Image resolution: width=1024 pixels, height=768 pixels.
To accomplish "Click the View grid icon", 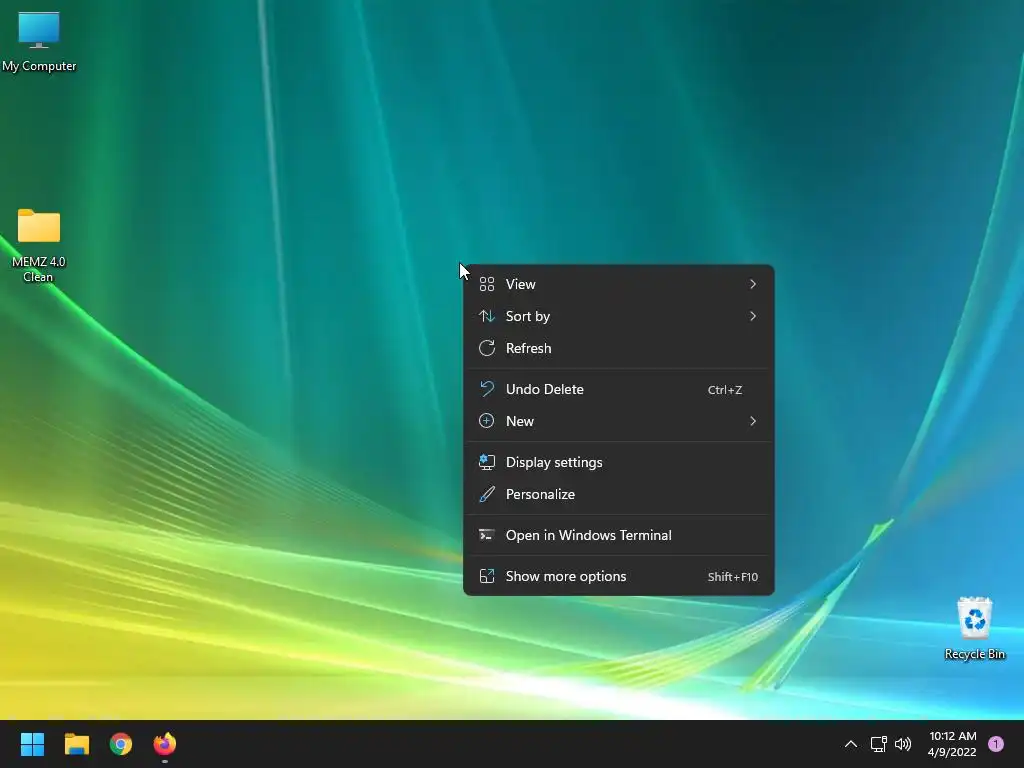I will (487, 284).
